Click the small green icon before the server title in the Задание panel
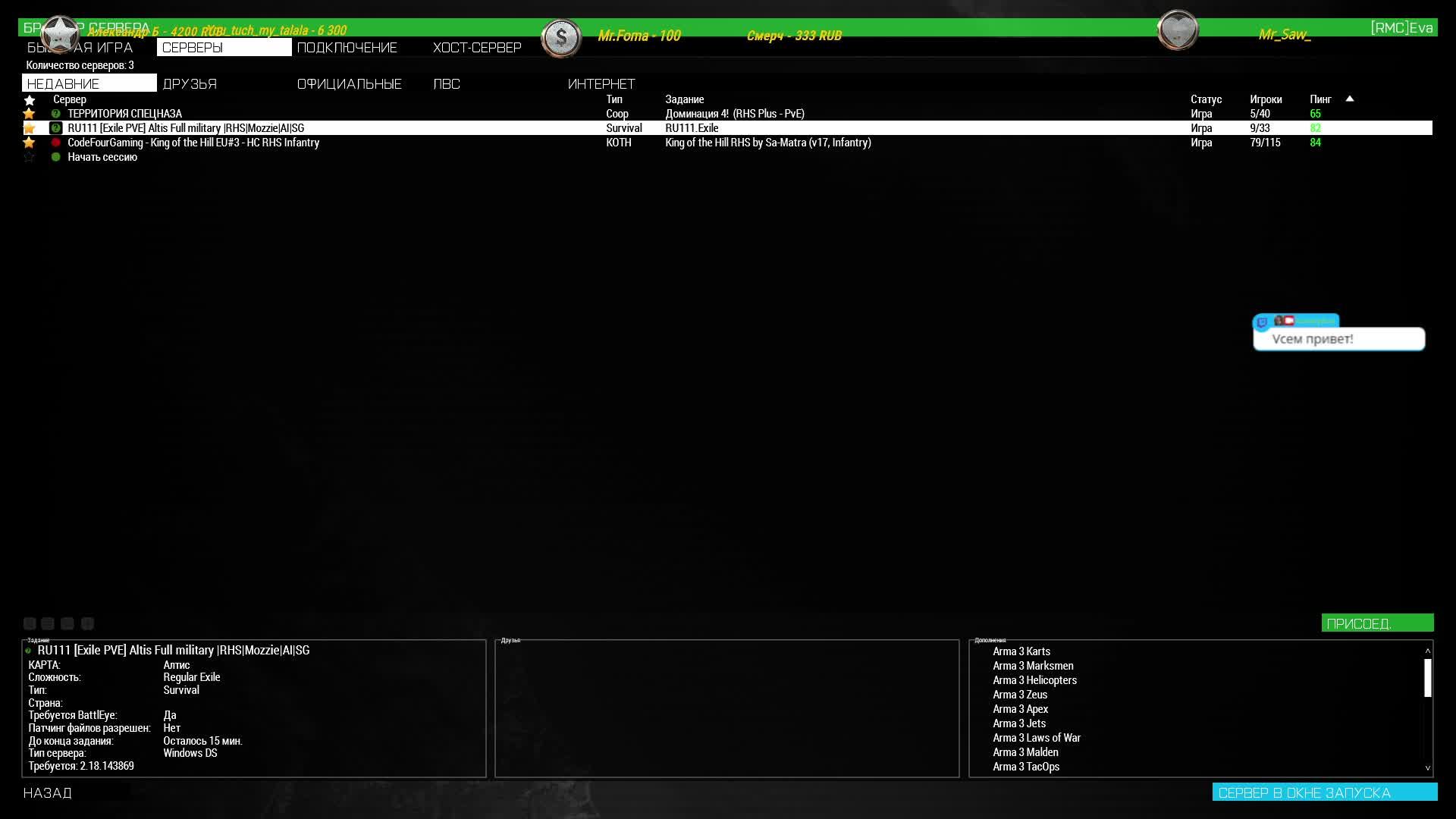Image resolution: width=1456 pixels, height=819 pixels. point(29,651)
